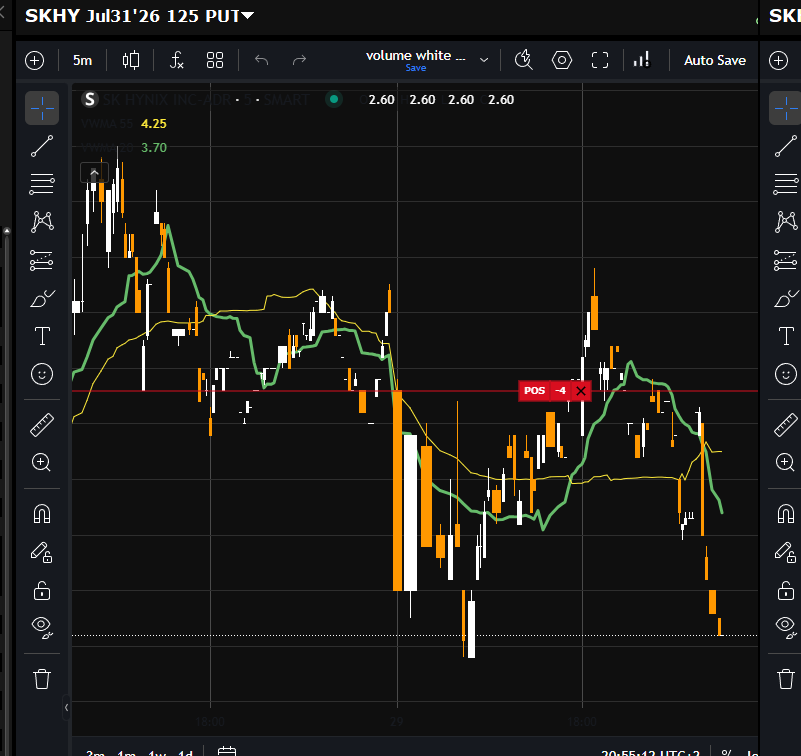The height and width of the screenshot is (756, 801).
Task: Collapse the drawing toolbar side arrow
Action: pyautogui.click(x=66, y=707)
